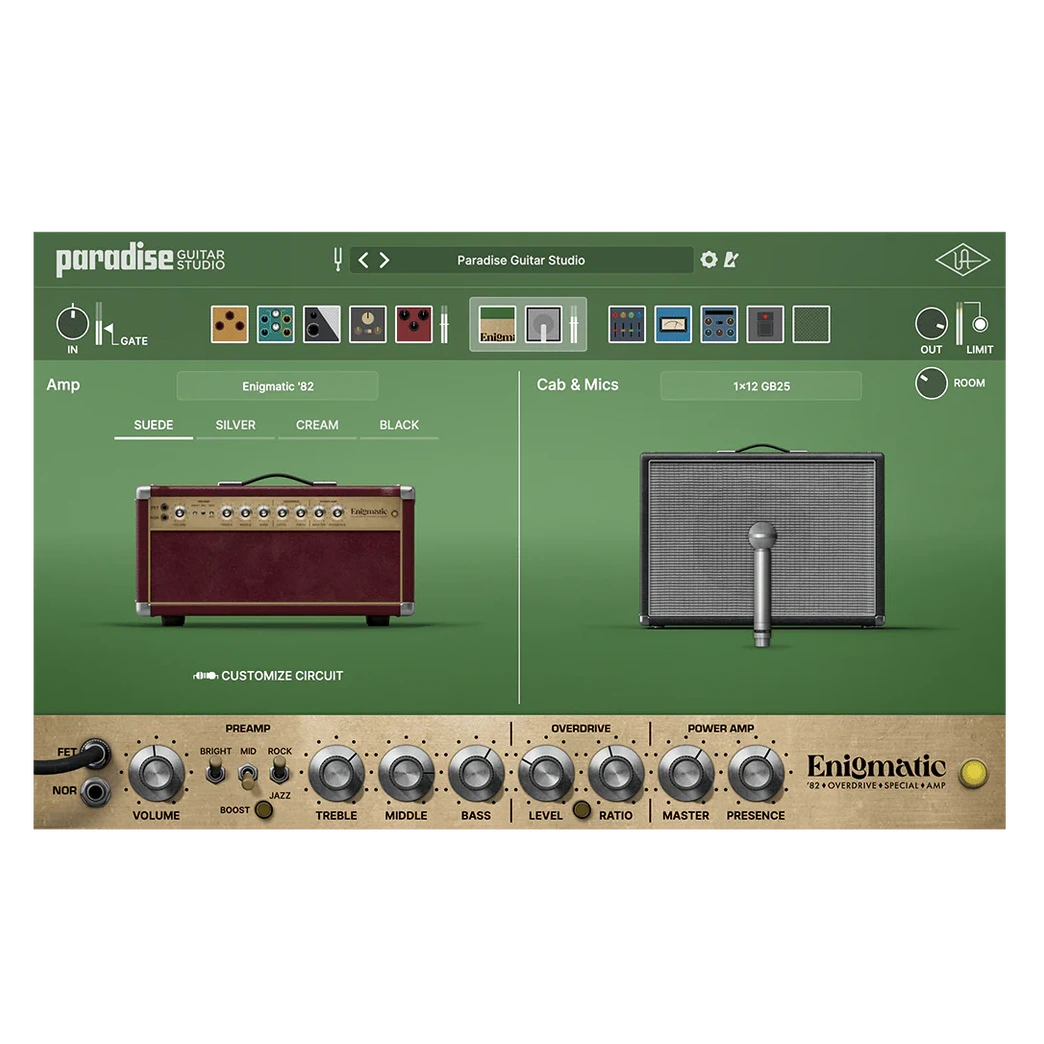Select the black and white pedal slot

click(322, 324)
